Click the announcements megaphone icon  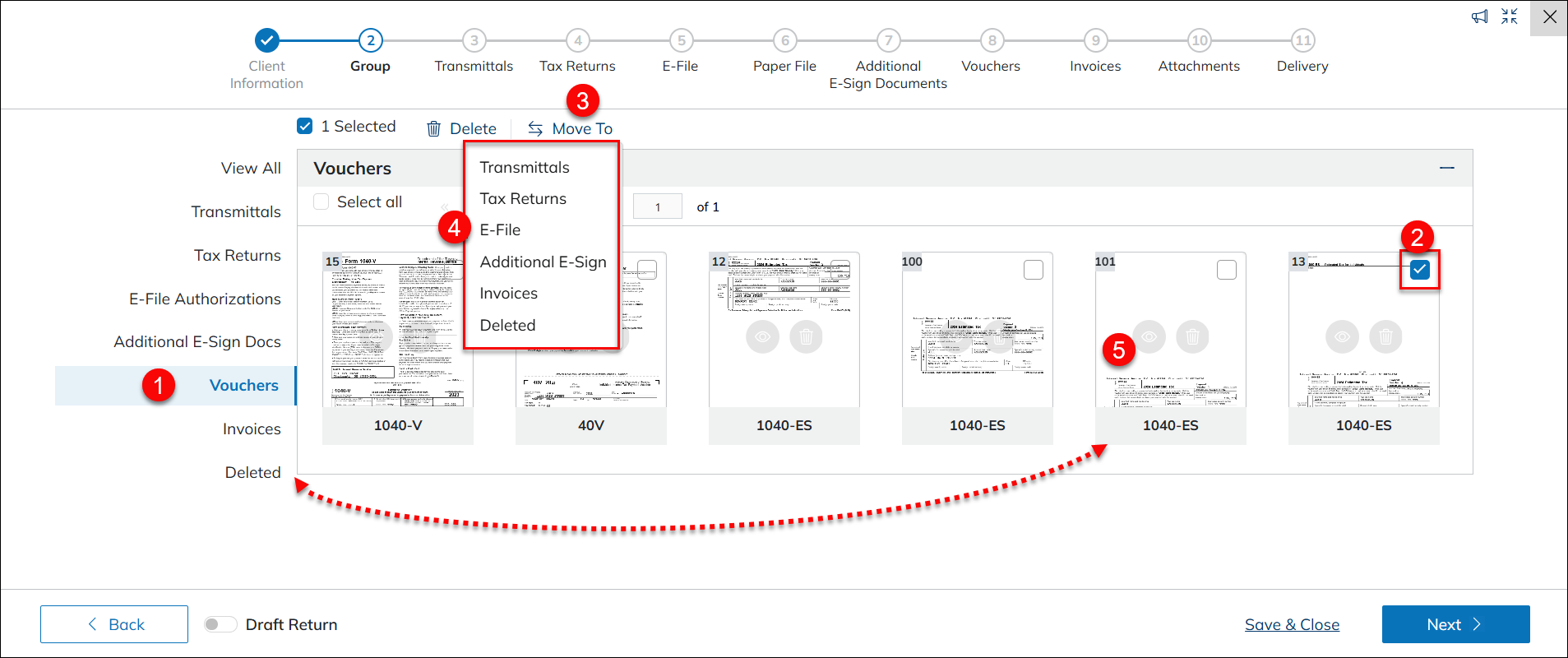tap(1479, 16)
